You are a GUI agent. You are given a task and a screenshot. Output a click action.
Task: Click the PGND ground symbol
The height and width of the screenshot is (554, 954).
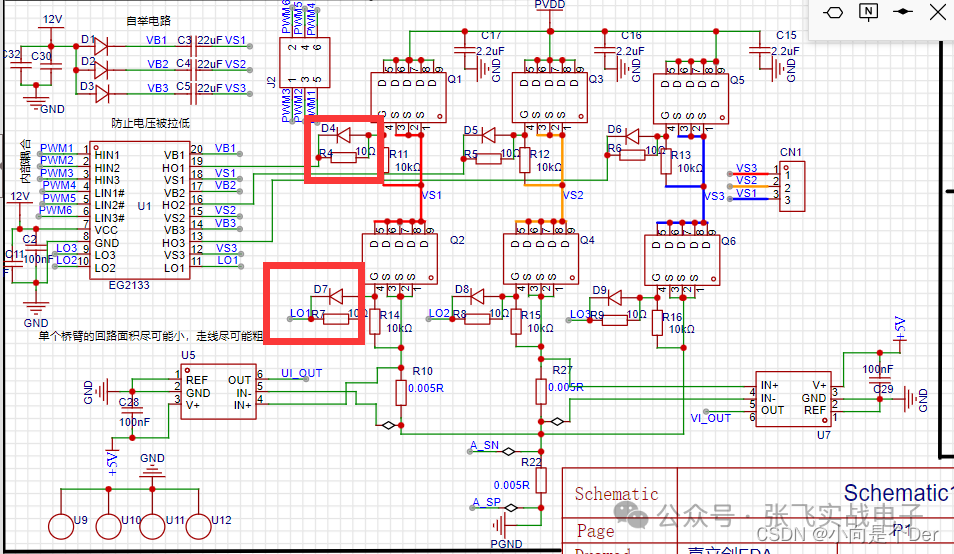point(500,524)
